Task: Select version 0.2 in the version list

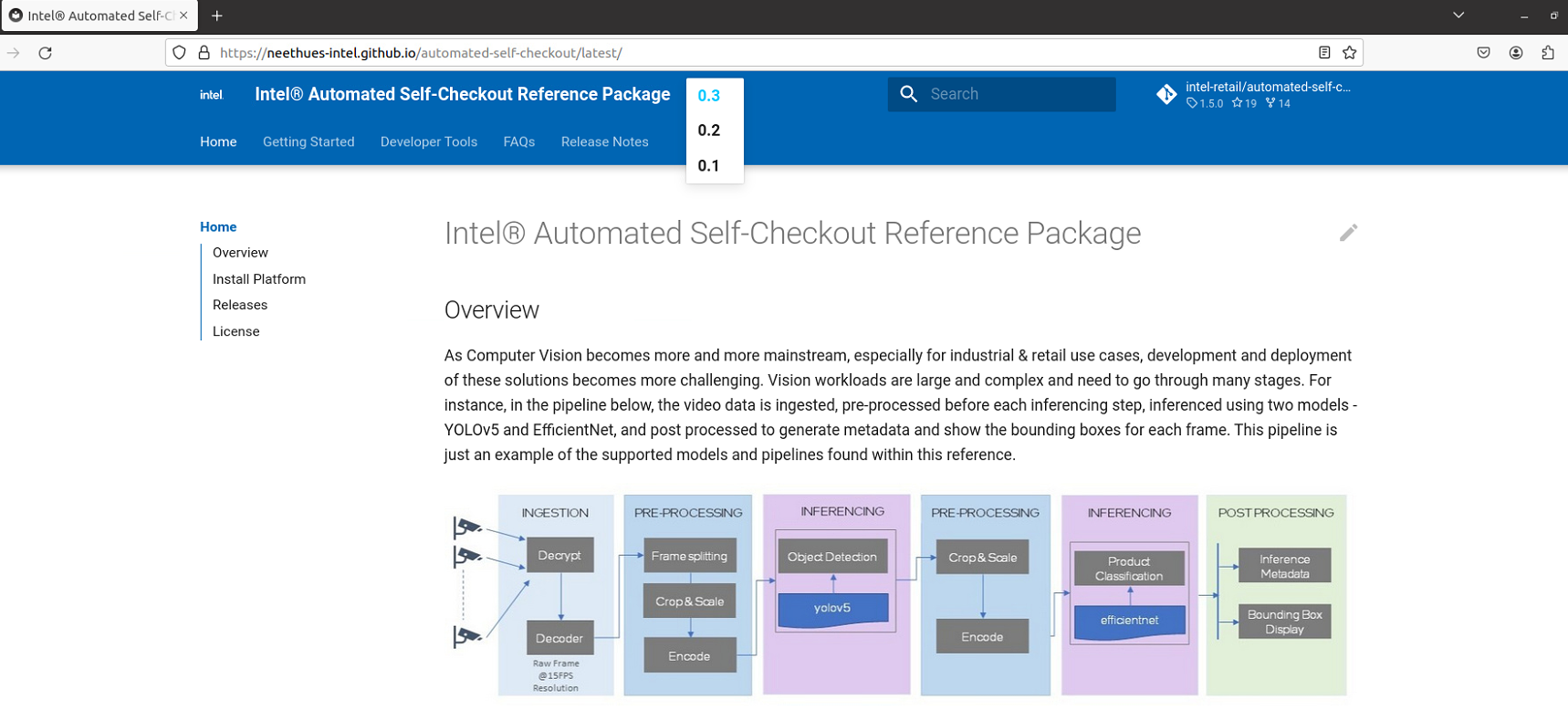Action: (x=709, y=131)
